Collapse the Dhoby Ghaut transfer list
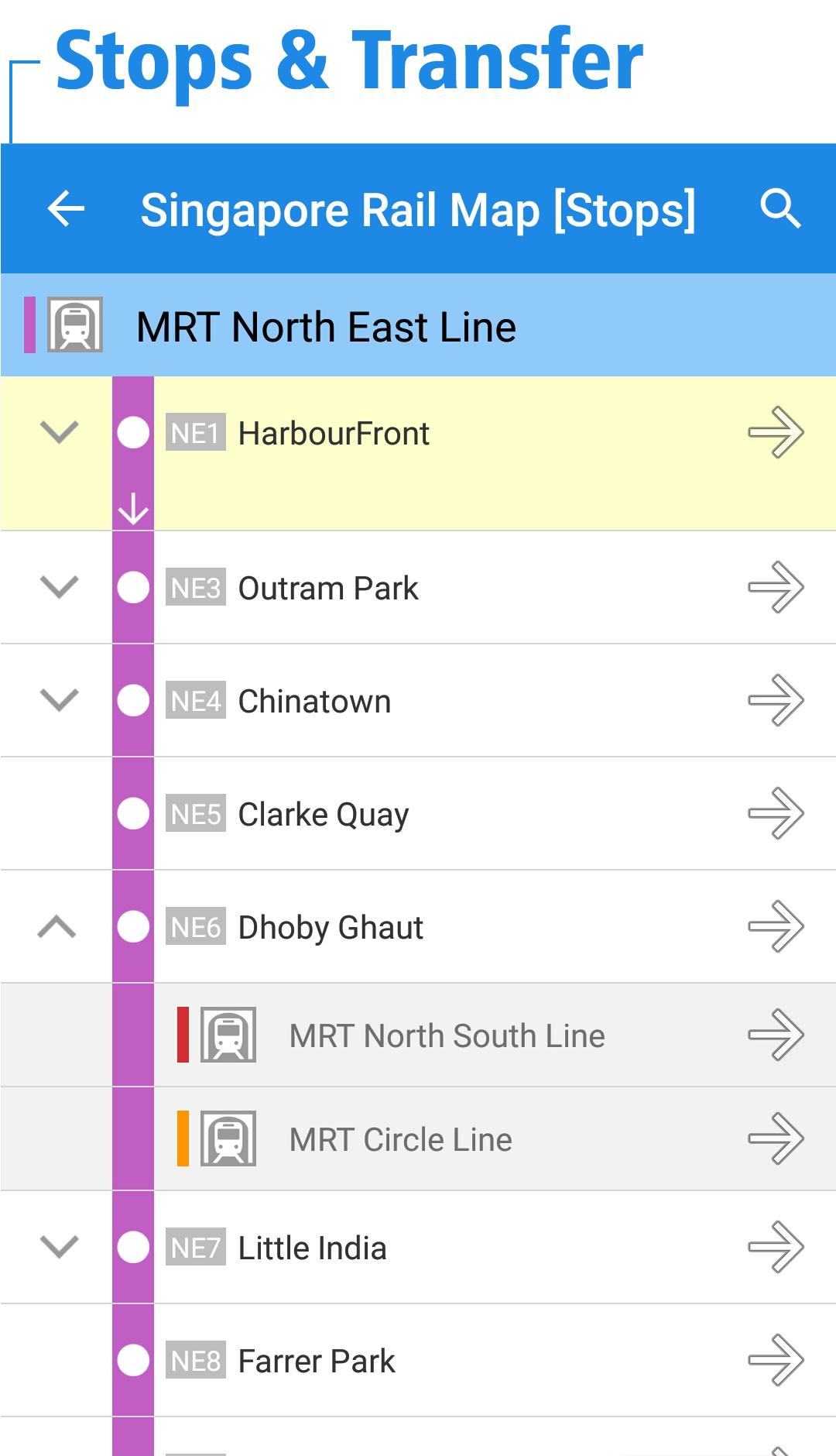Image resolution: width=836 pixels, height=1456 pixels. tap(57, 926)
